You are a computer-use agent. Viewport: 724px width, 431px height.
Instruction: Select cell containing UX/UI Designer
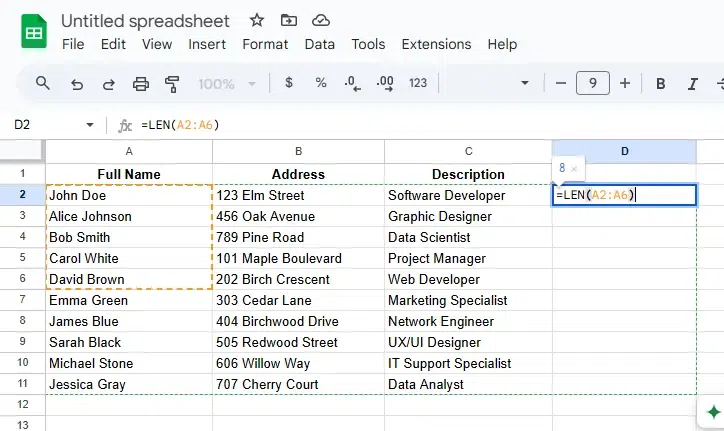pyautogui.click(x=468, y=342)
